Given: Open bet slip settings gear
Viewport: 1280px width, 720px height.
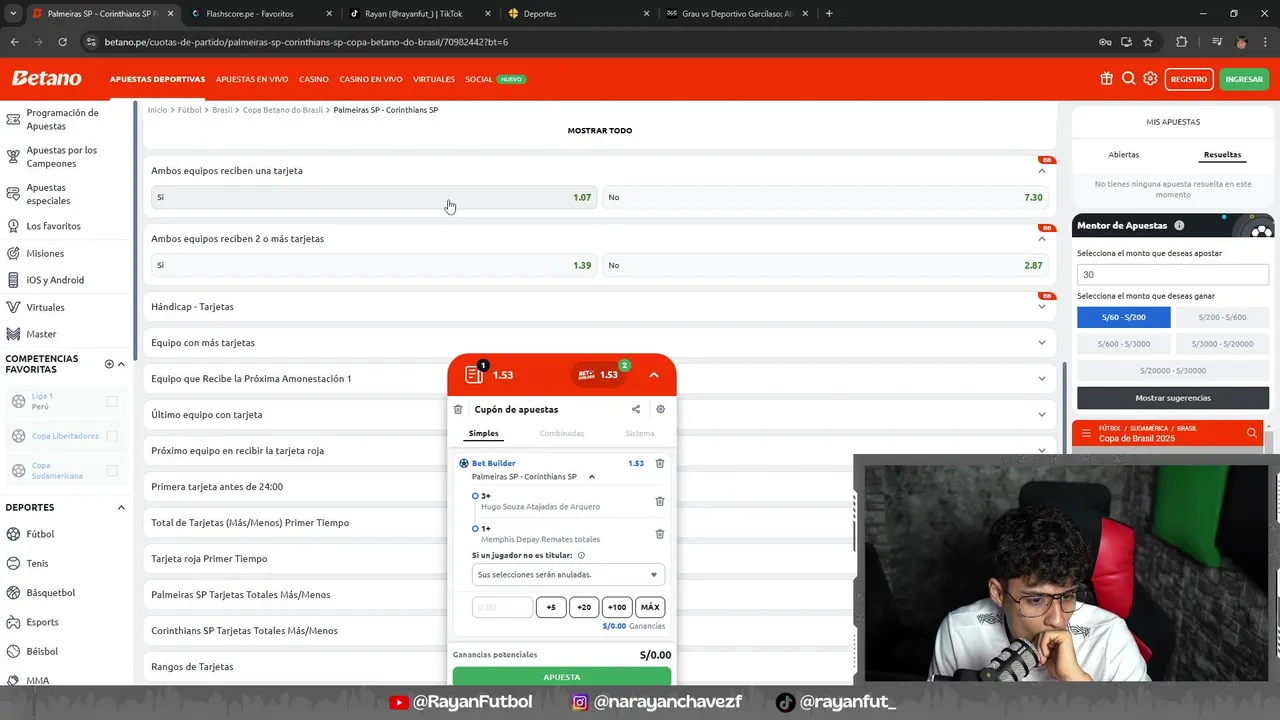Looking at the screenshot, I should [x=660, y=409].
